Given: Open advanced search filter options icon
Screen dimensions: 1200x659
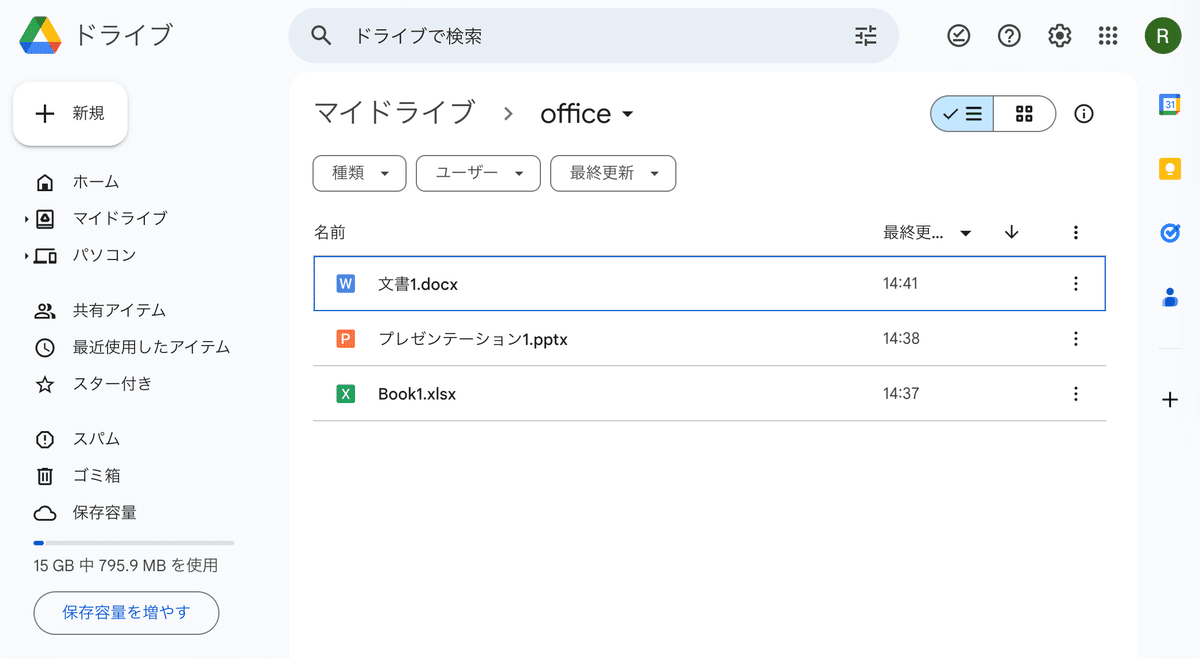Looking at the screenshot, I should click(x=866, y=36).
